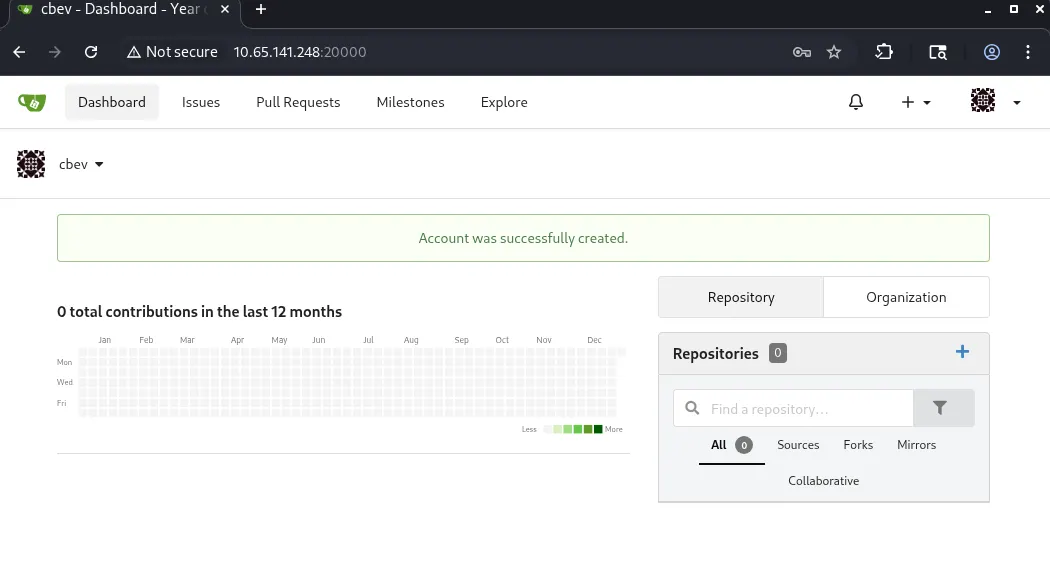Click the darkest green heatmap legend square
Image resolution: width=1050 pixels, height=570 pixels.
(598, 429)
